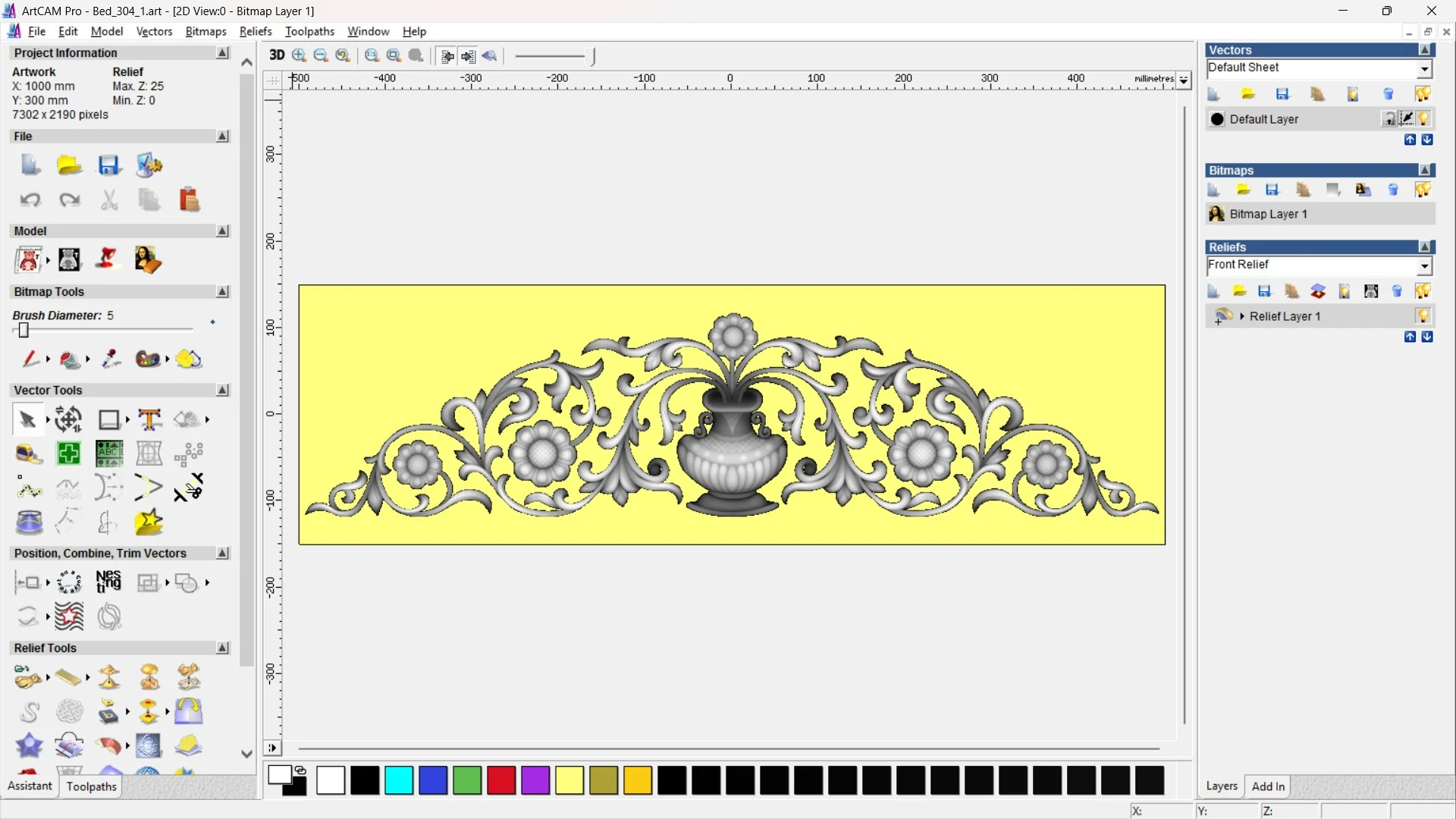Click the Undo arrow icon
Image resolution: width=1456 pixels, height=819 pixels.
click(30, 200)
